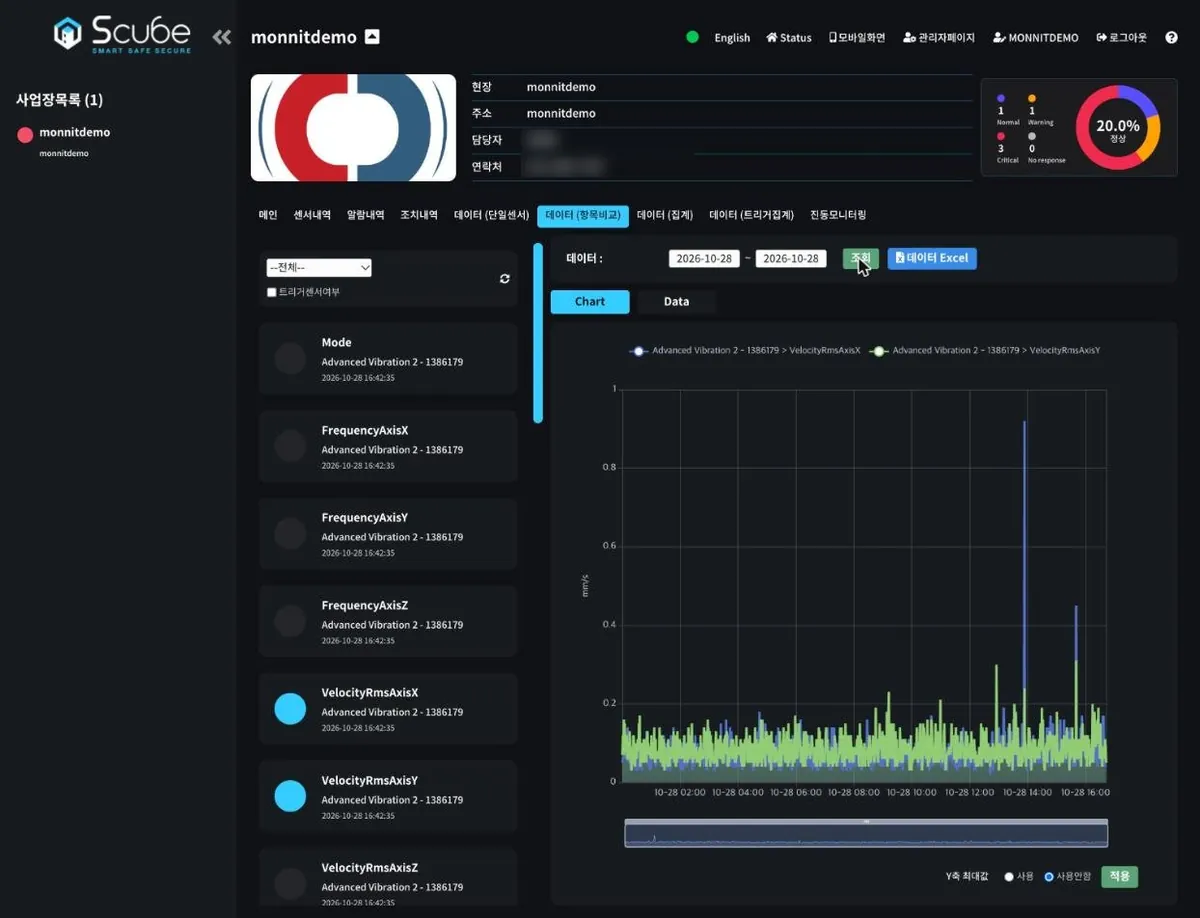Open the 알람내역 tab
Screen dimensions: 1200x918
[x=365, y=215]
